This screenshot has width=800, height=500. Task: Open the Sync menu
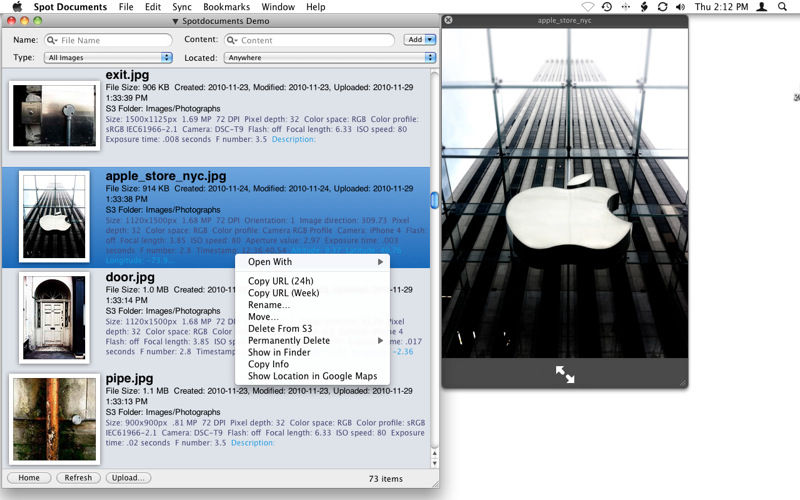pos(182,7)
